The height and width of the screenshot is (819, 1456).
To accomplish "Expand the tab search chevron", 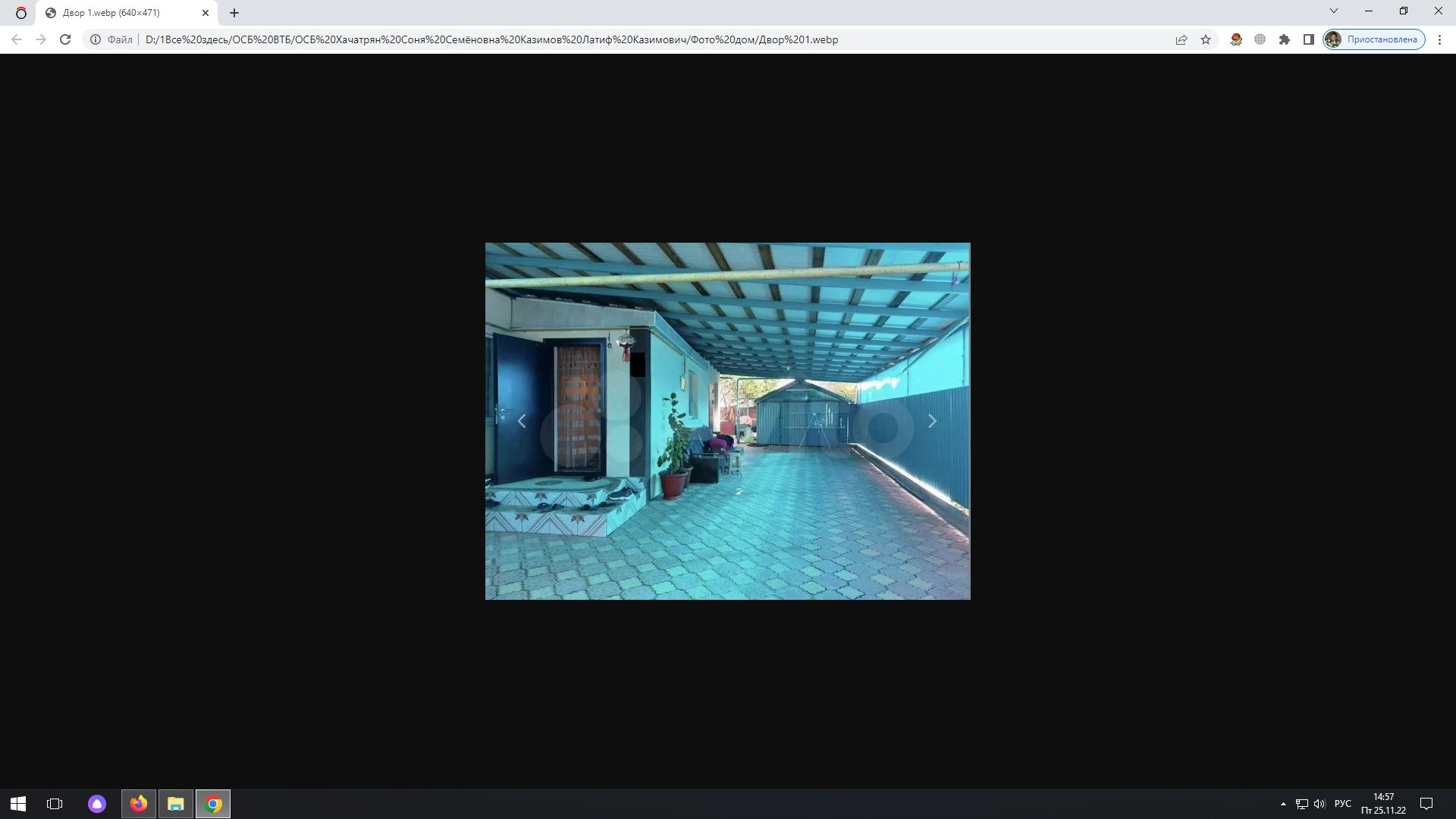I will click(x=1334, y=11).
